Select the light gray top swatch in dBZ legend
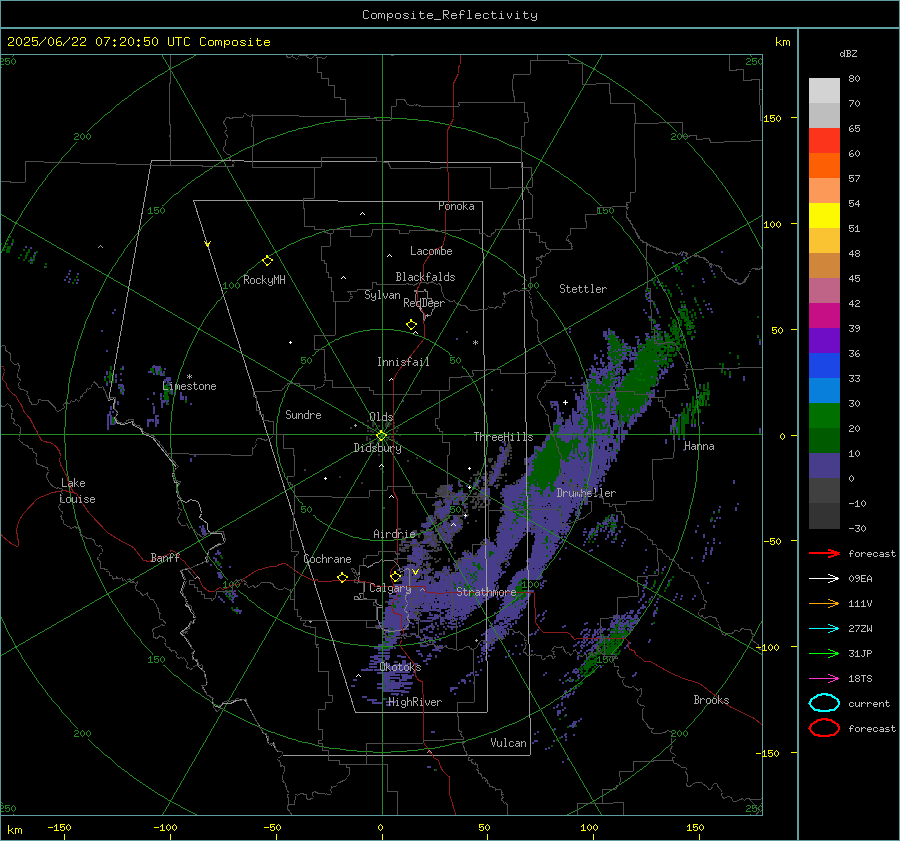This screenshot has height=841, width=900. tap(824, 91)
